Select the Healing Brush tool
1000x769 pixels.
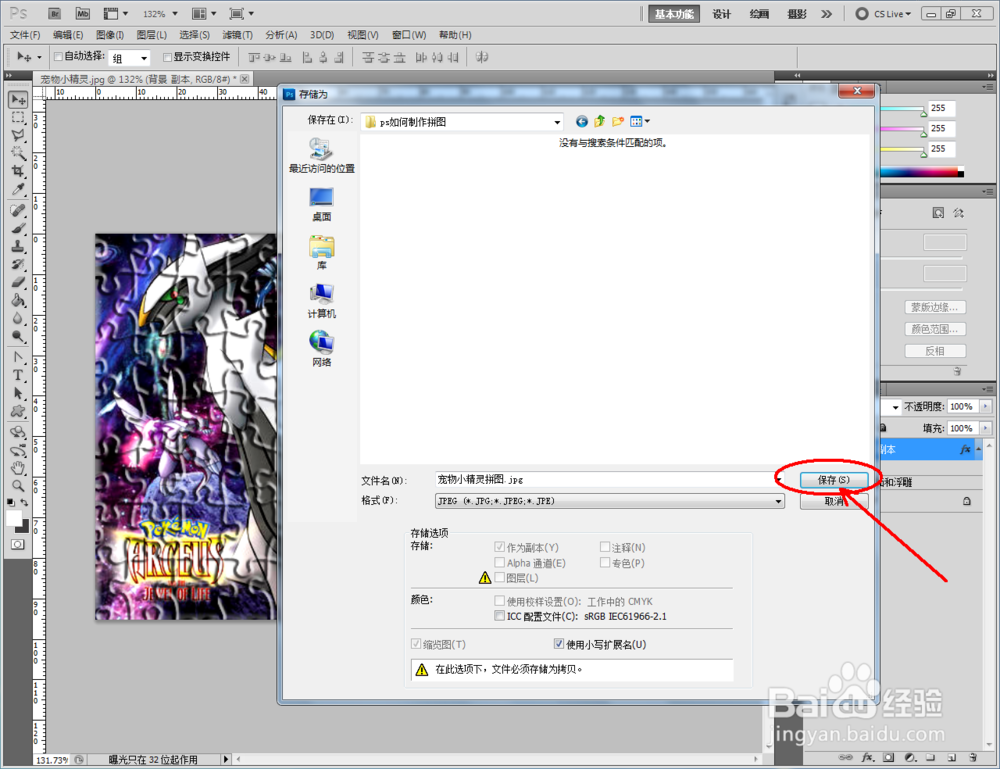(18, 210)
